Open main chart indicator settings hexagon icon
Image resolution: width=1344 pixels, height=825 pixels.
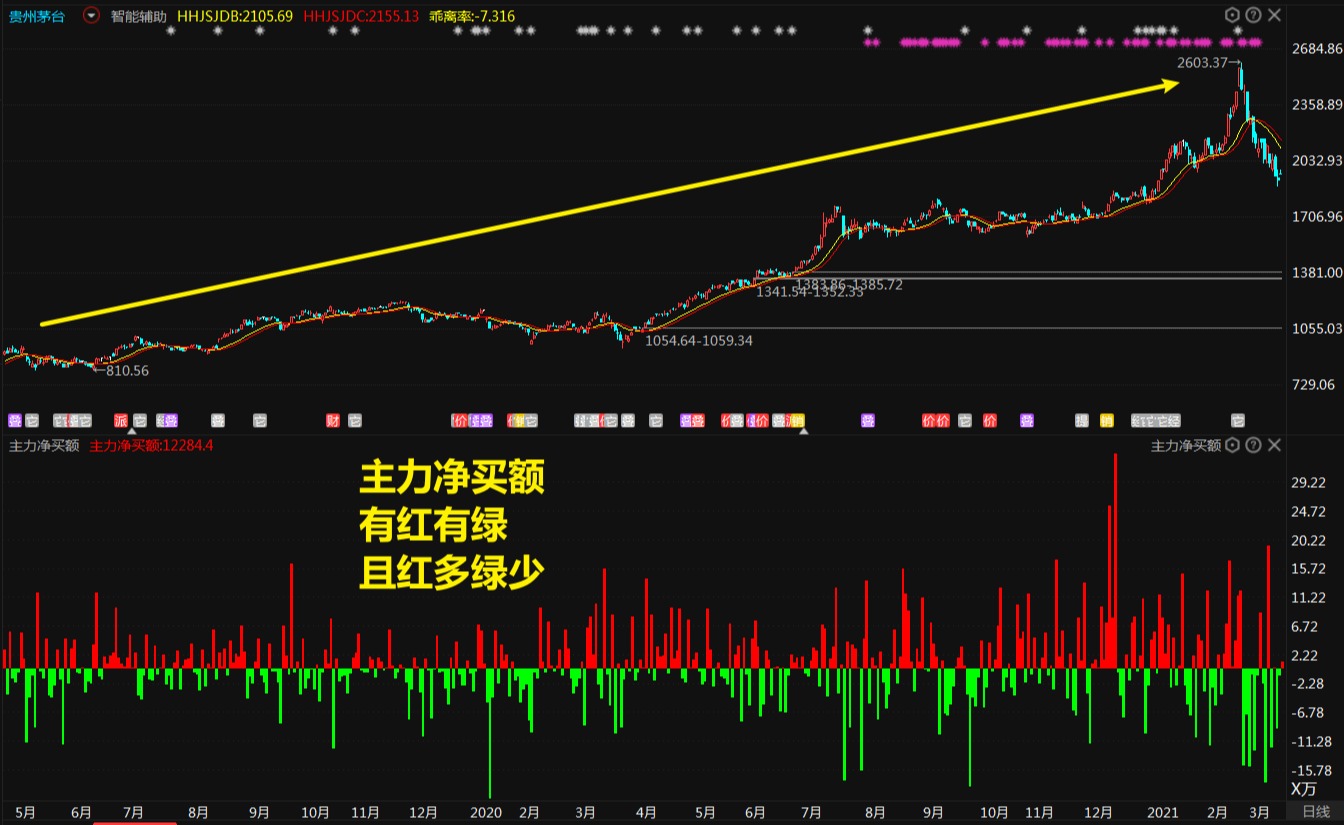coord(1232,15)
